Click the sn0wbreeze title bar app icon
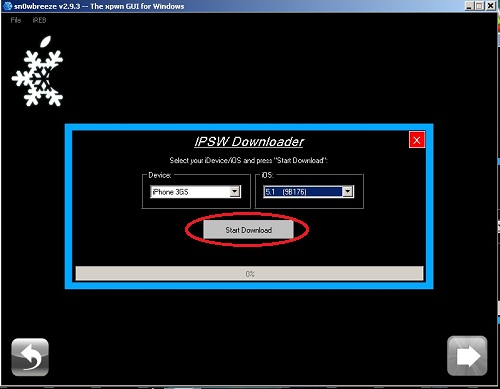Viewport: 500px width, 389px height. pos(7,6)
